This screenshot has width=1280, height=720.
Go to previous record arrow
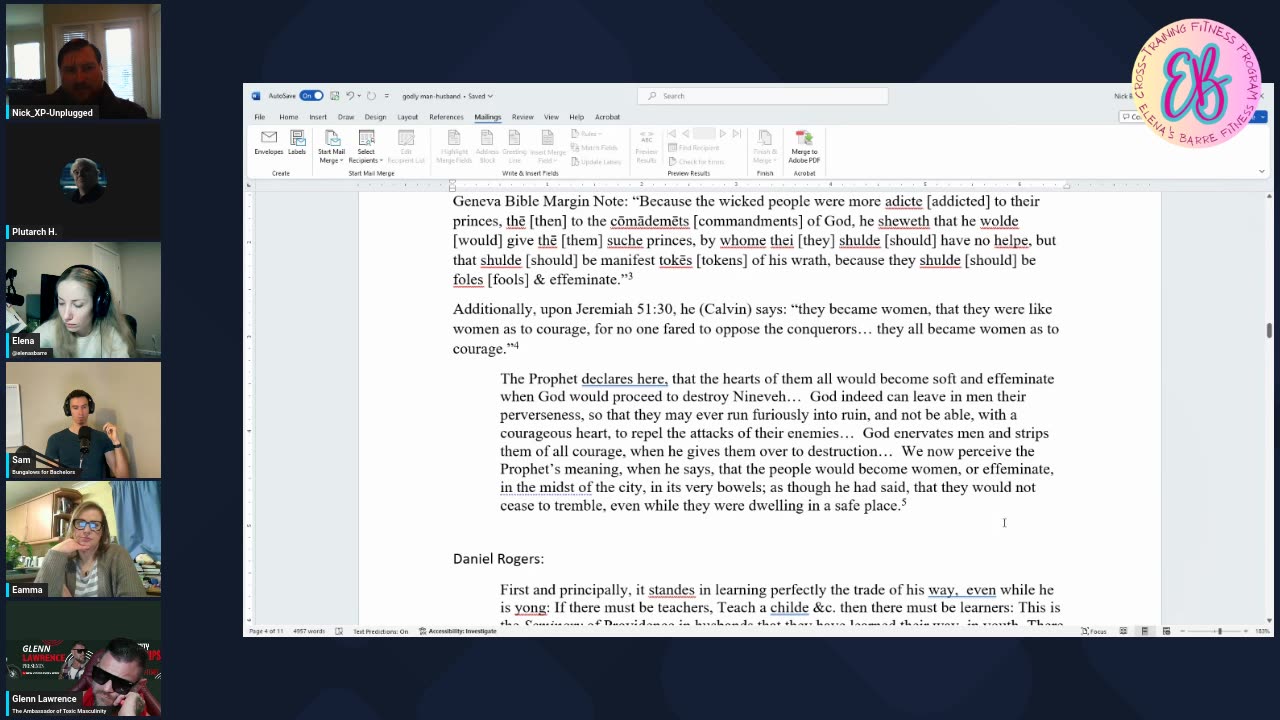point(685,134)
